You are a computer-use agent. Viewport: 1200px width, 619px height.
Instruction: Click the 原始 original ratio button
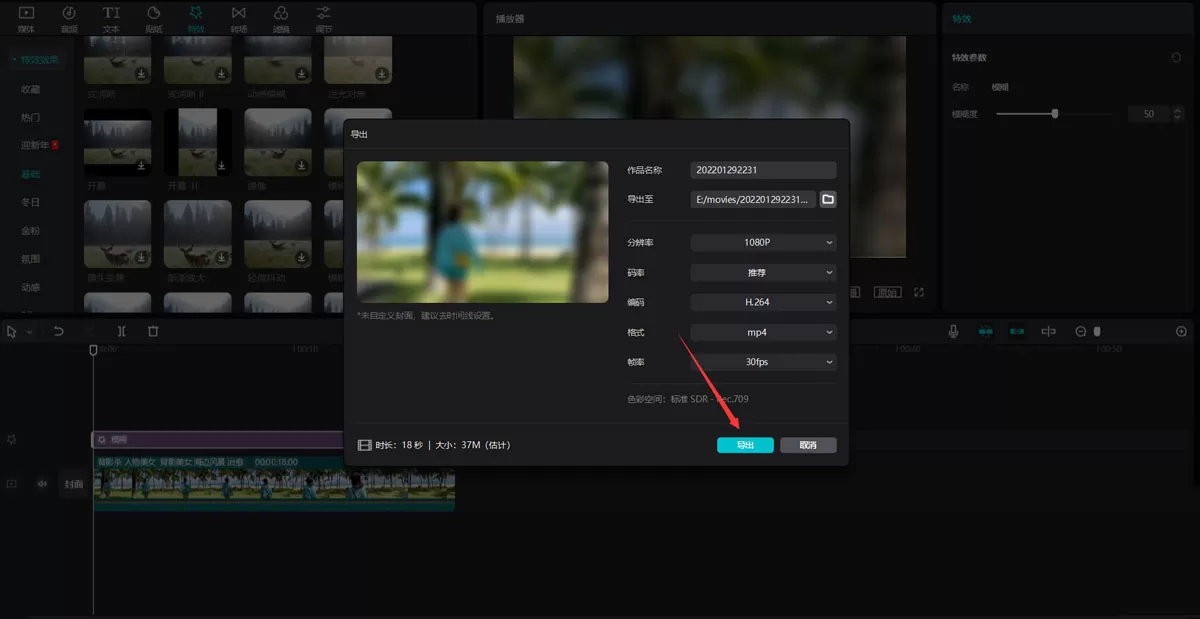[x=887, y=293]
